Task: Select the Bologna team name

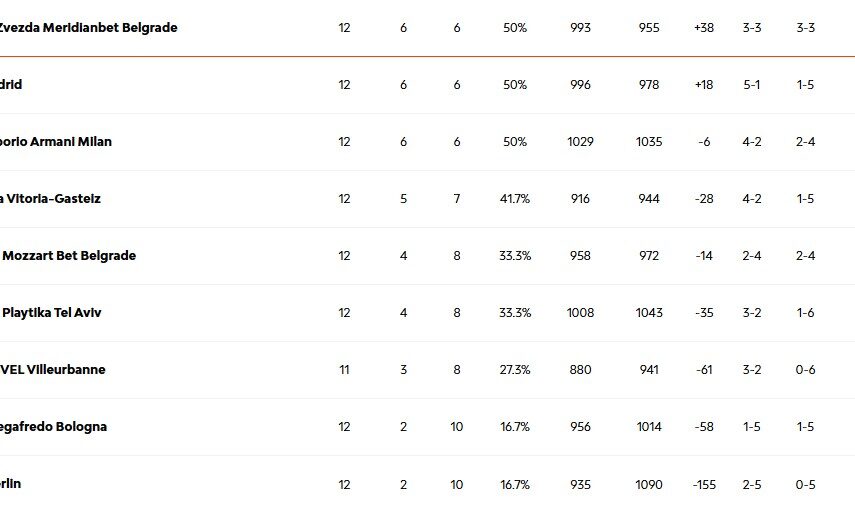Action: [x=54, y=427]
